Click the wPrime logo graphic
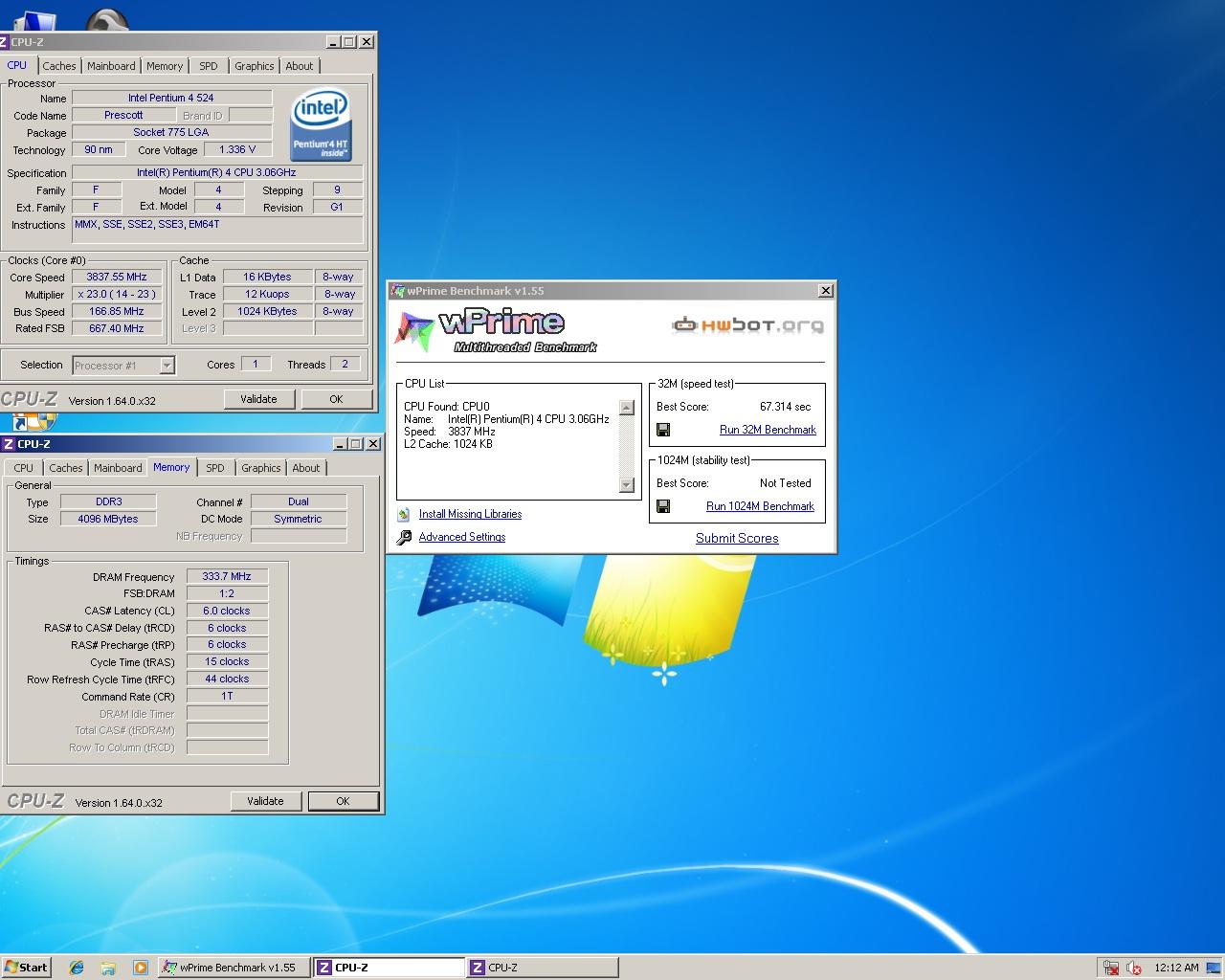This screenshot has width=1225, height=980. [498, 330]
